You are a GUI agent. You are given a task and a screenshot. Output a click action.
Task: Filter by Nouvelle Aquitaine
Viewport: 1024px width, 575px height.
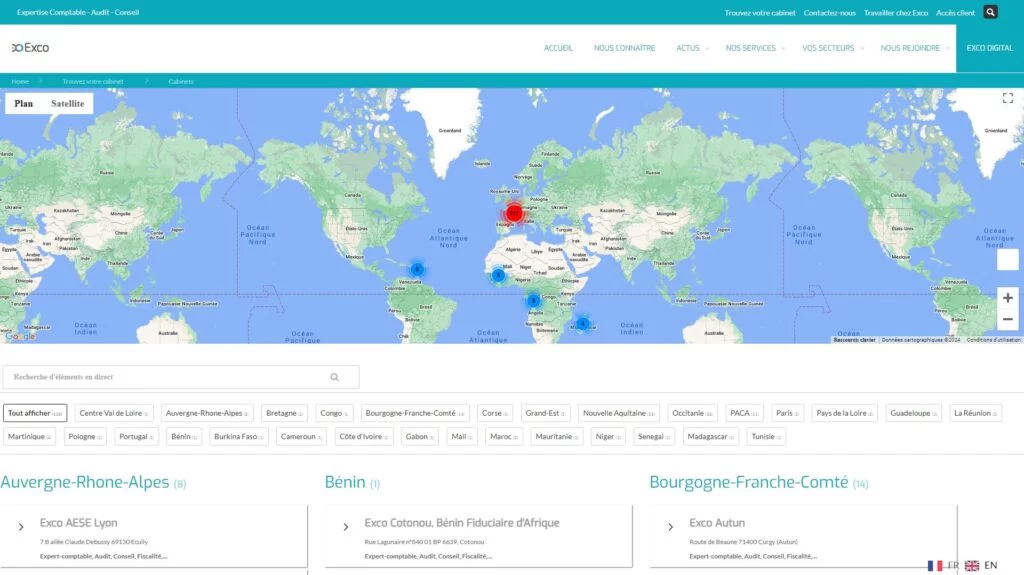tap(618, 413)
